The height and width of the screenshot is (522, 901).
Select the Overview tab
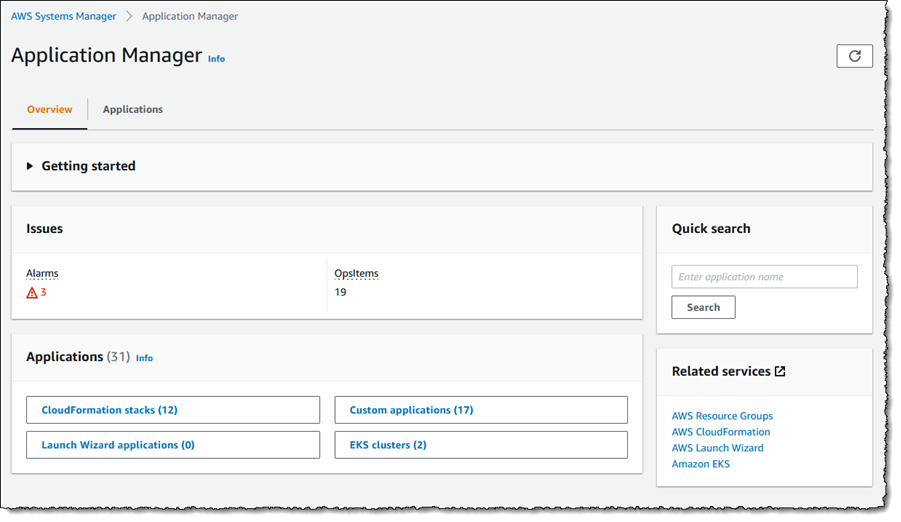tap(49, 109)
